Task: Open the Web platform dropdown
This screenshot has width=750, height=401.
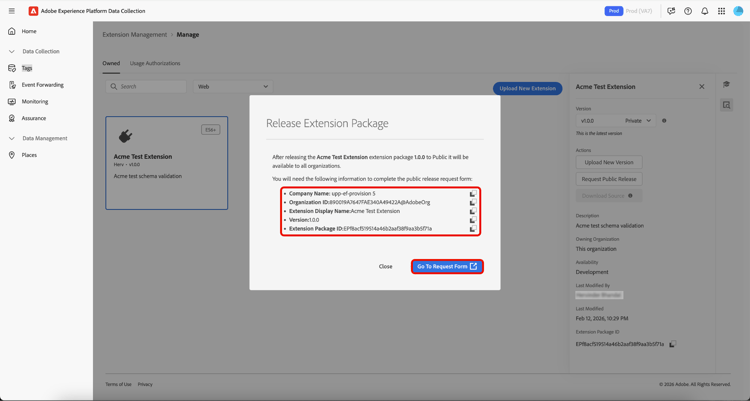Action: [233, 87]
